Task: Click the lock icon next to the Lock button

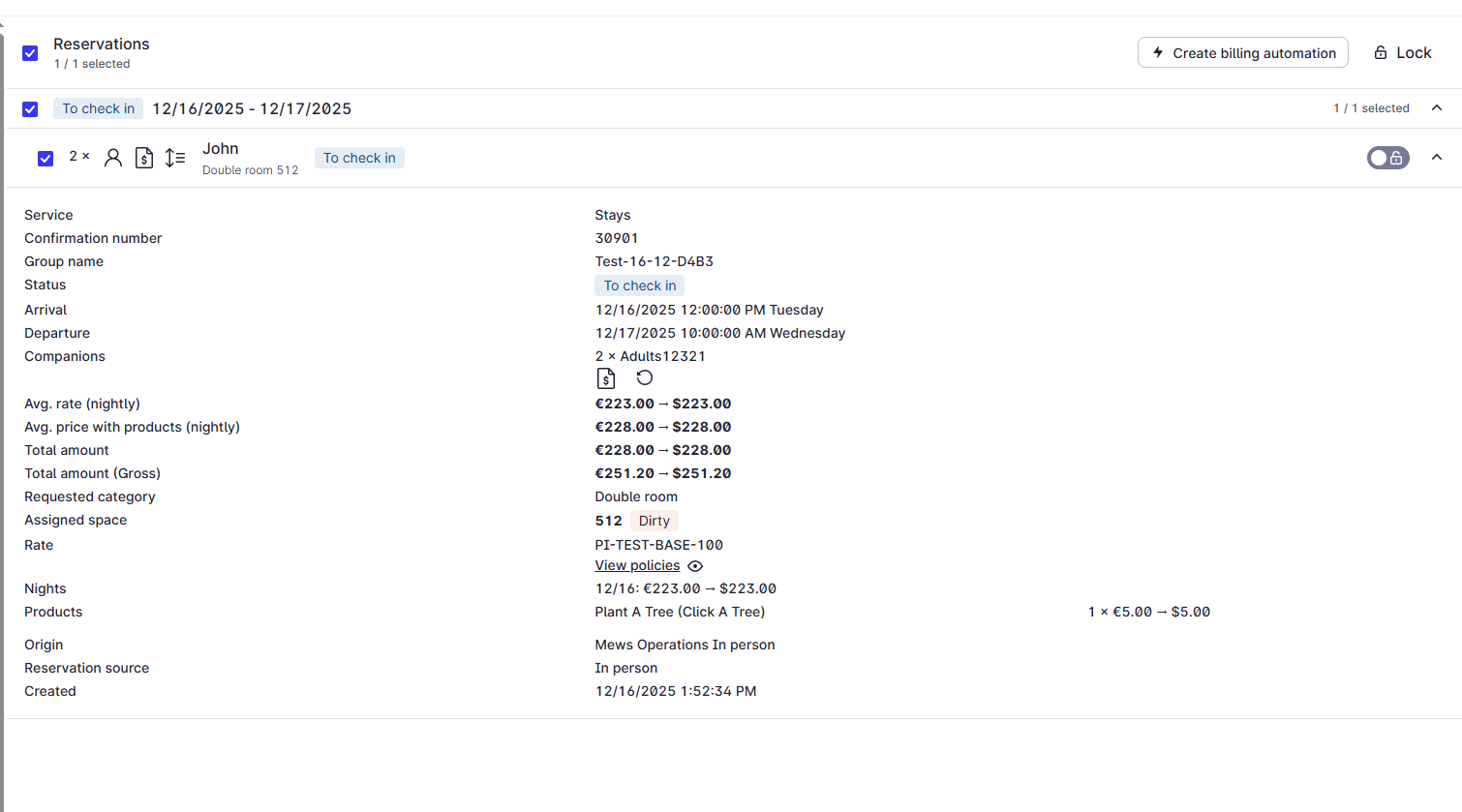Action: coord(1379,52)
